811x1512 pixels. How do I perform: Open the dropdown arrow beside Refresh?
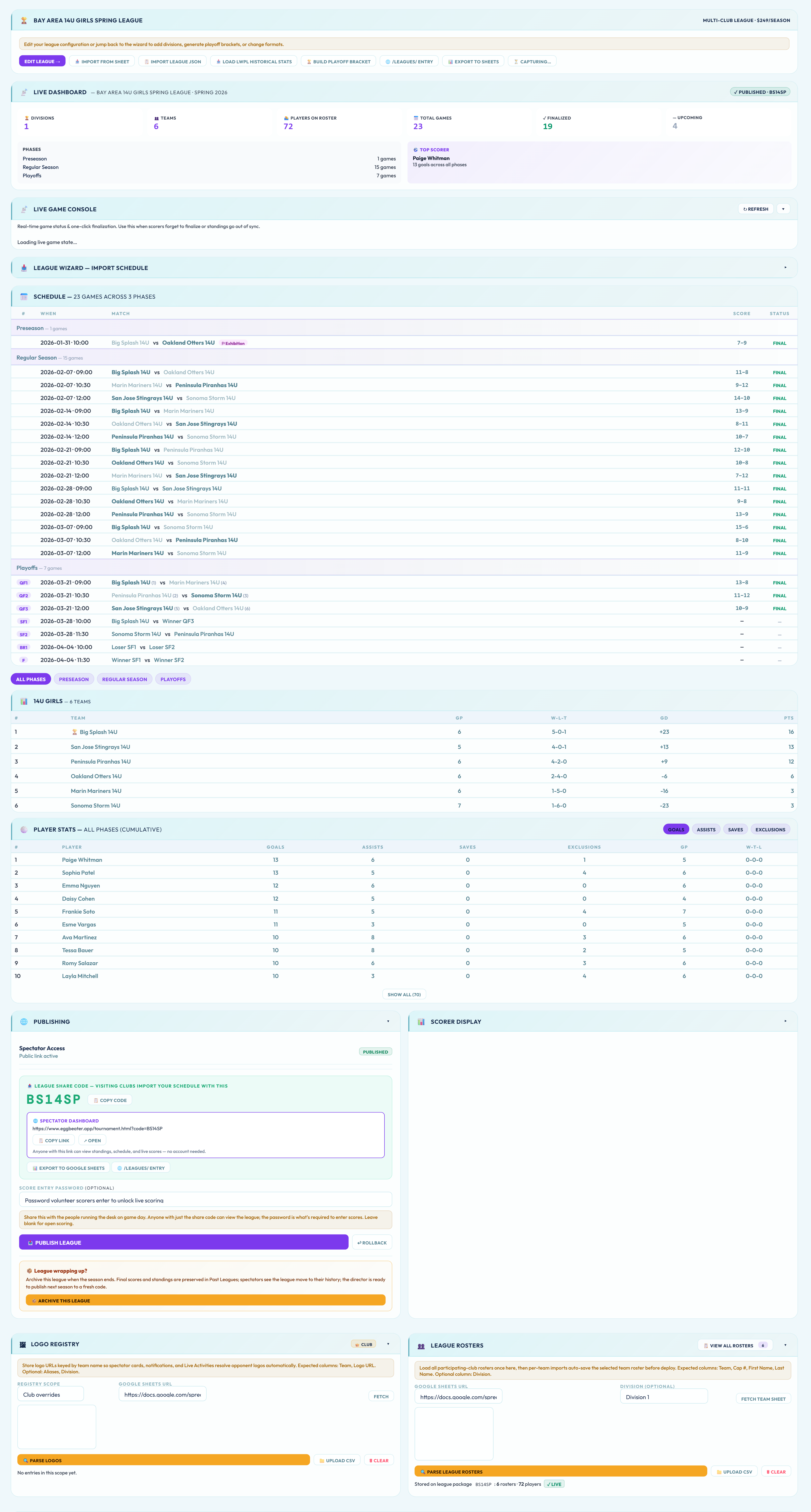(783, 209)
